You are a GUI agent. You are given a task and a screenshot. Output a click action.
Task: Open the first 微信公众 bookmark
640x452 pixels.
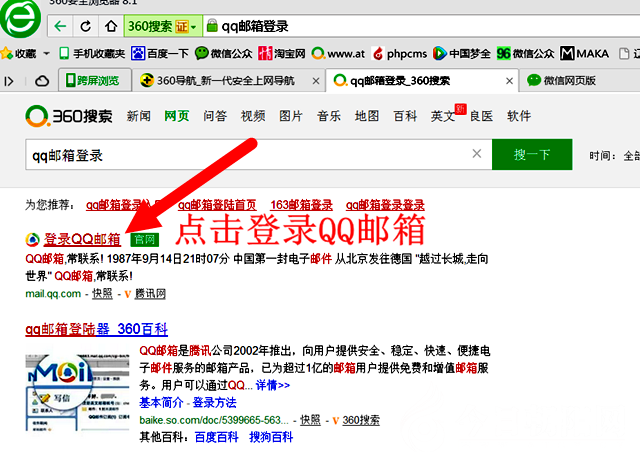[223, 53]
